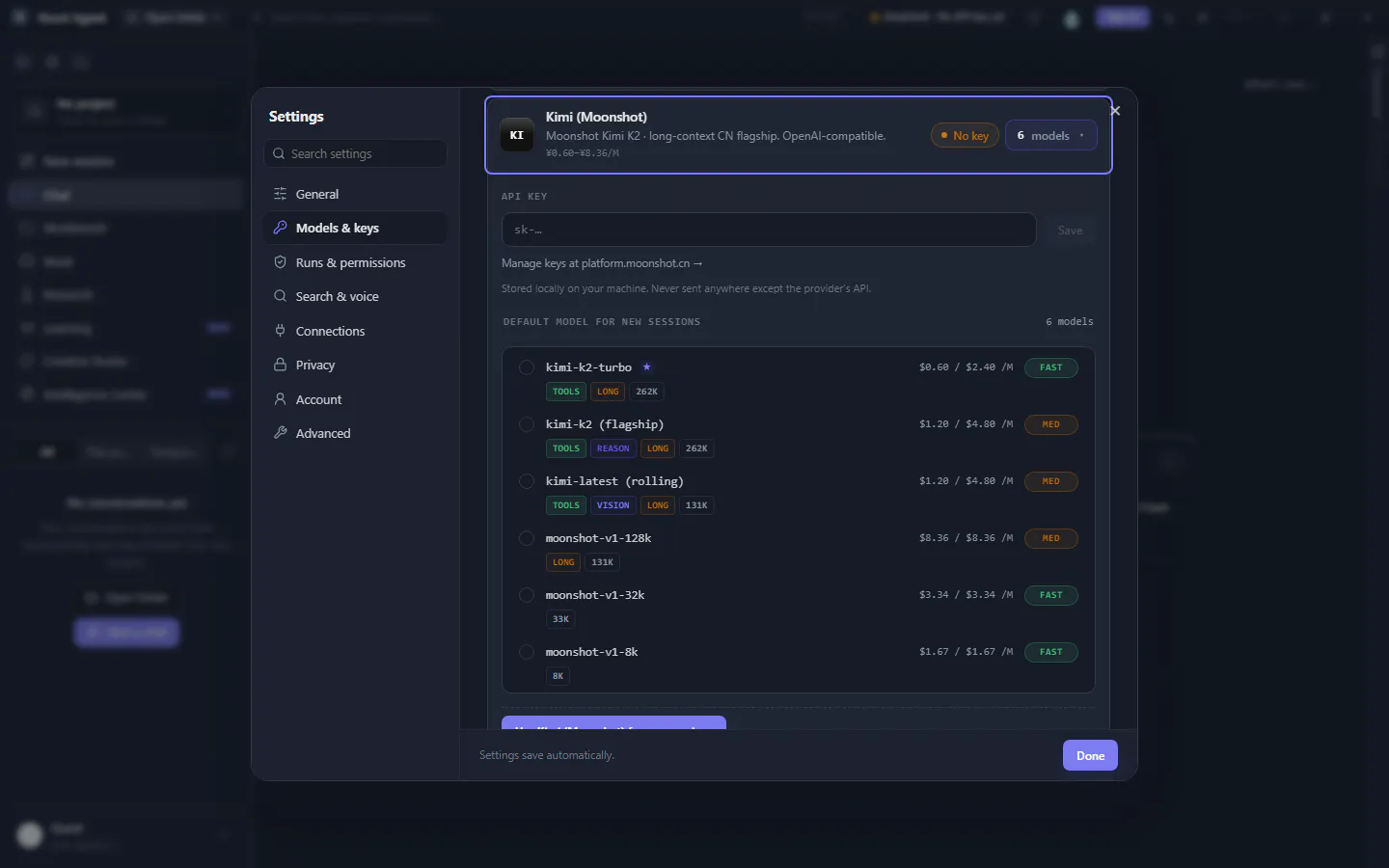Click the sliders icon beside General
This screenshot has height=868, width=1389.
click(280, 194)
